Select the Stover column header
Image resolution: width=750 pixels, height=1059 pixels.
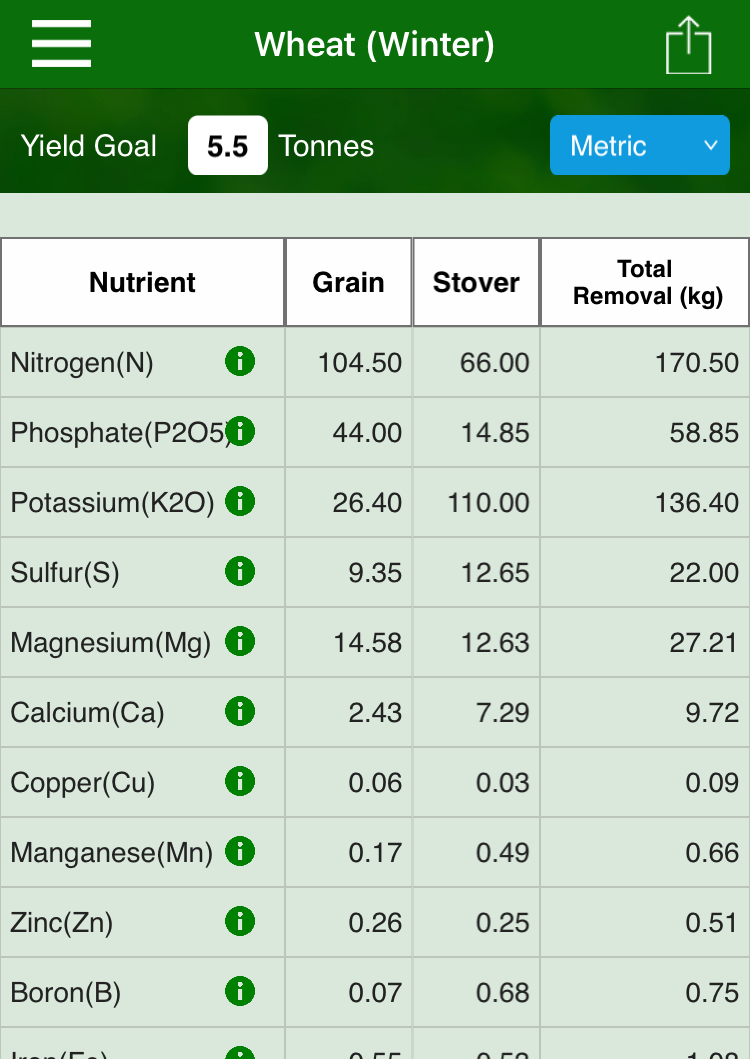click(x=476, y=282)
